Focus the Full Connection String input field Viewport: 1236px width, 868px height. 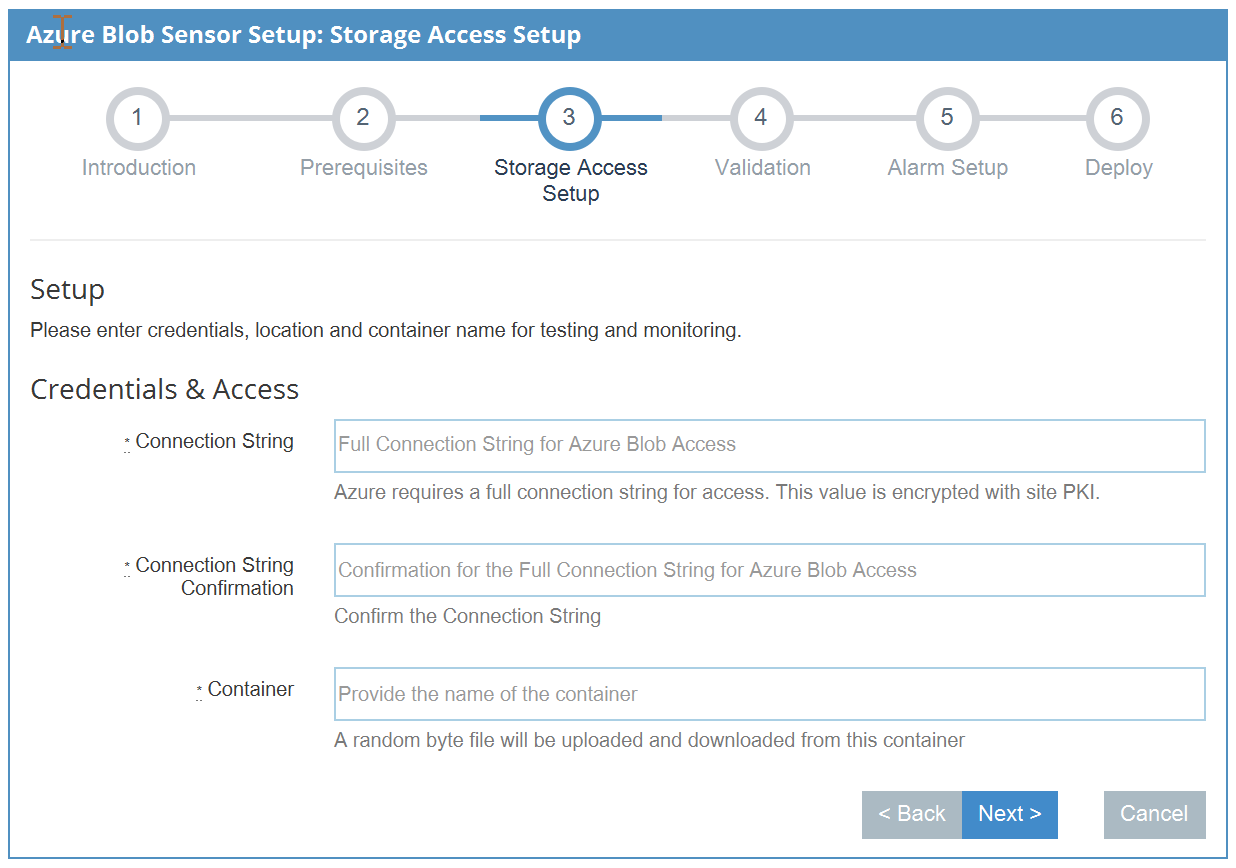pos(769,446)
